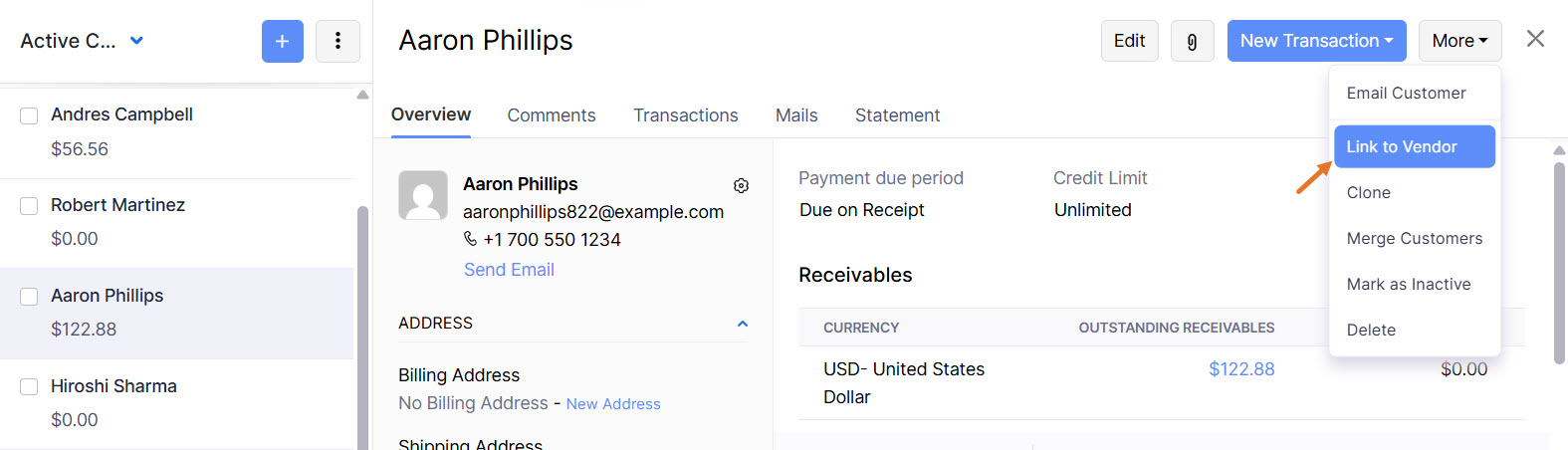The width and height of the screenshot is (1568, 450).
Task: Close the customer details panel
Action: pyautogui.click(x=1535, y=39)
